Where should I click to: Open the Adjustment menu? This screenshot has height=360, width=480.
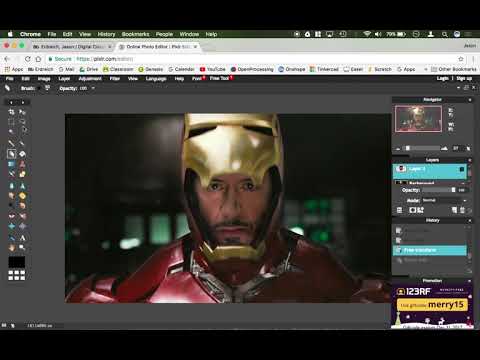[90, 79]
